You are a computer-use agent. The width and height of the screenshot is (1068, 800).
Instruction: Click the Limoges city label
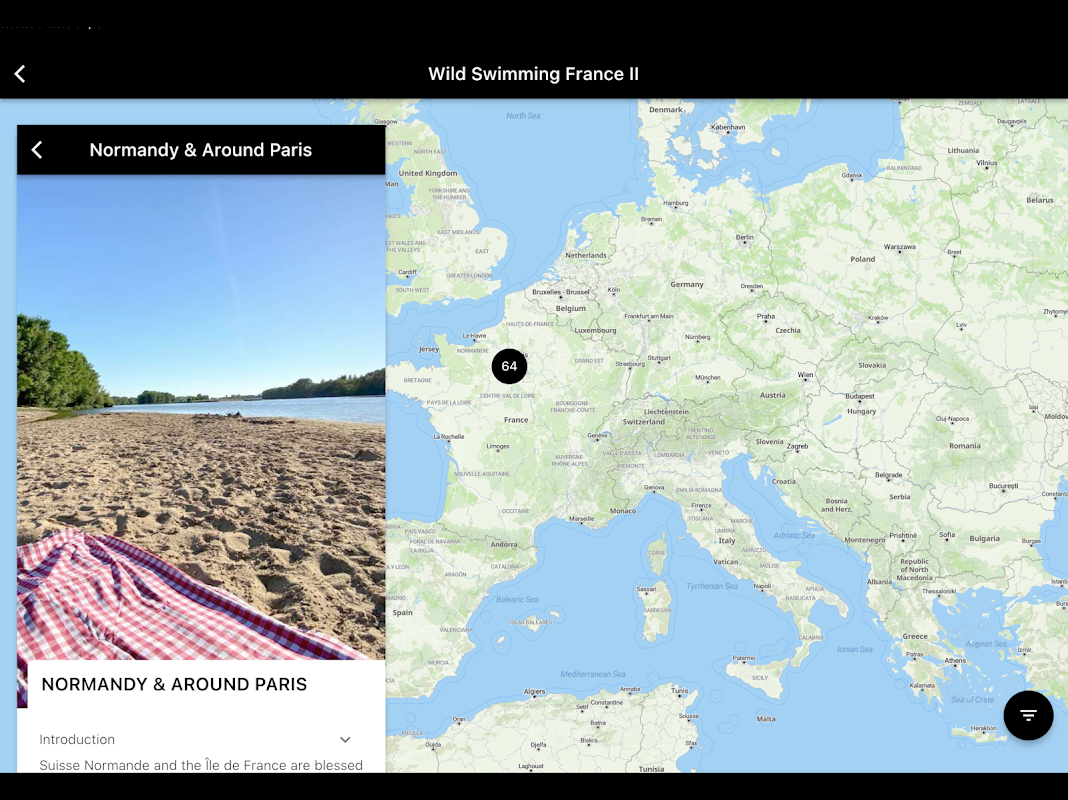497,447
